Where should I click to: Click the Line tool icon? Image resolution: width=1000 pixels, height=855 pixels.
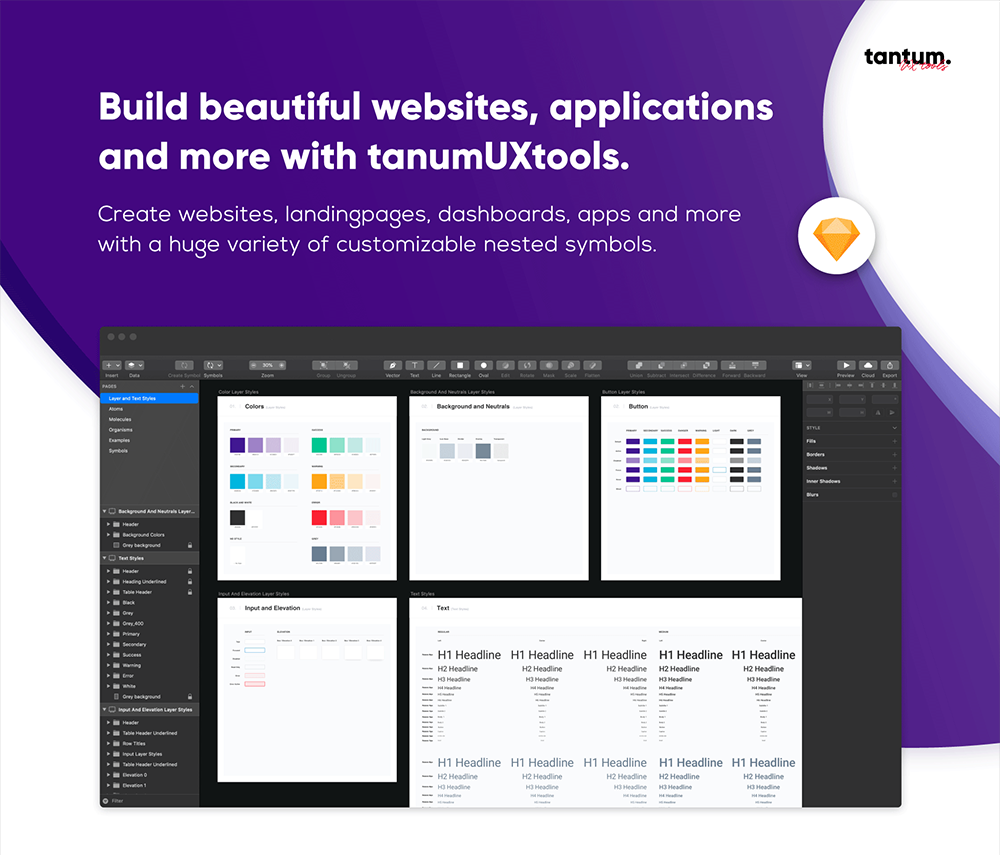pyautogui.click(x=436, y=366)
